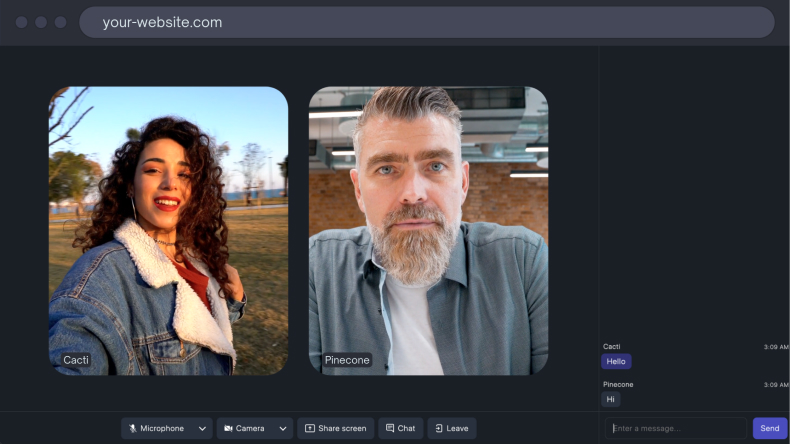The height and width of the screenshot is (444, 790).
Task: Click the Cacti name label on video
Action: (76, 360)
